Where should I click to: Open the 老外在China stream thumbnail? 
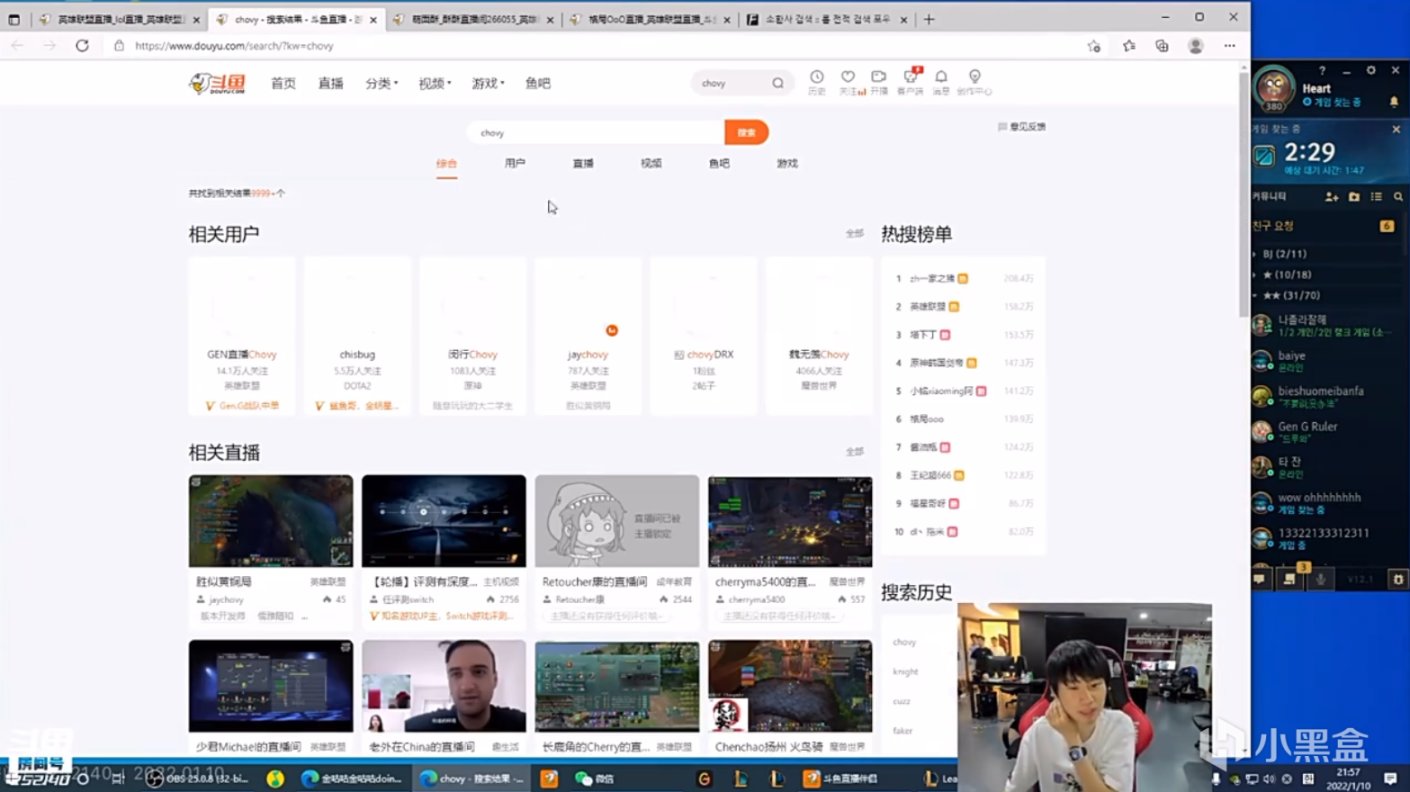click(x=444, y=686)
